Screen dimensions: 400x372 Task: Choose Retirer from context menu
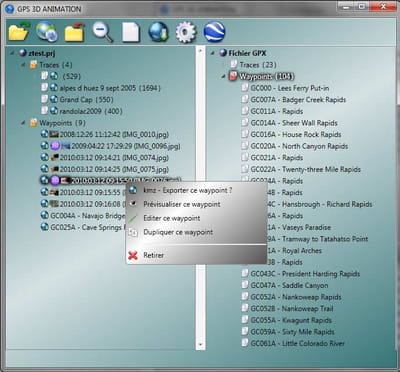point(153,256)
